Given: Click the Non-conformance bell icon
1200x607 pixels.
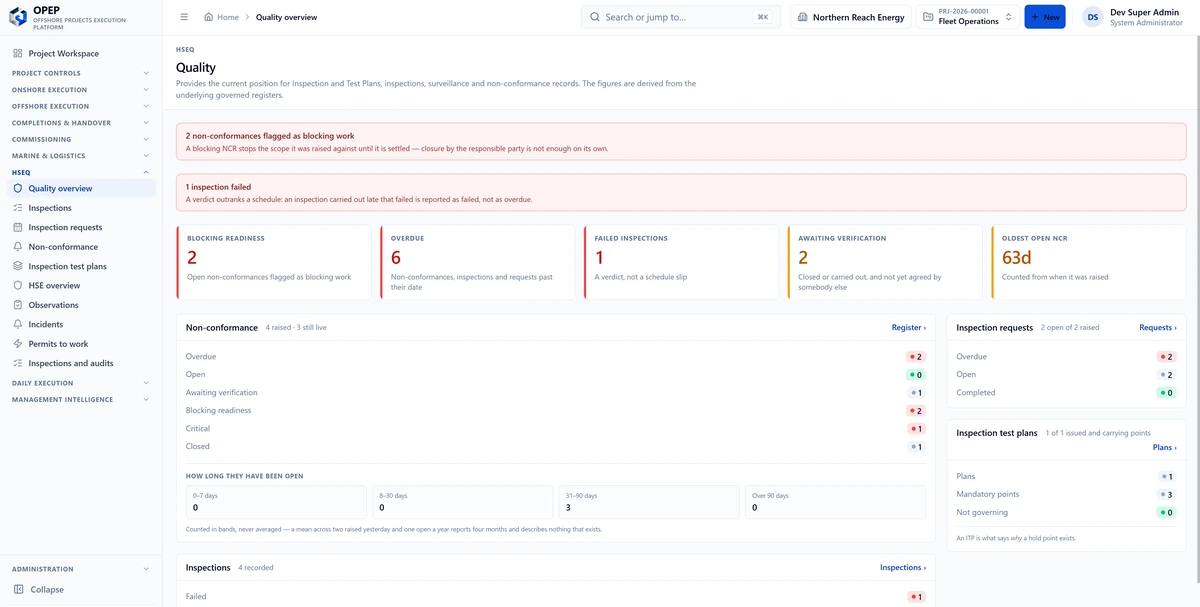Looking at the screenshot, I should 18,247.
